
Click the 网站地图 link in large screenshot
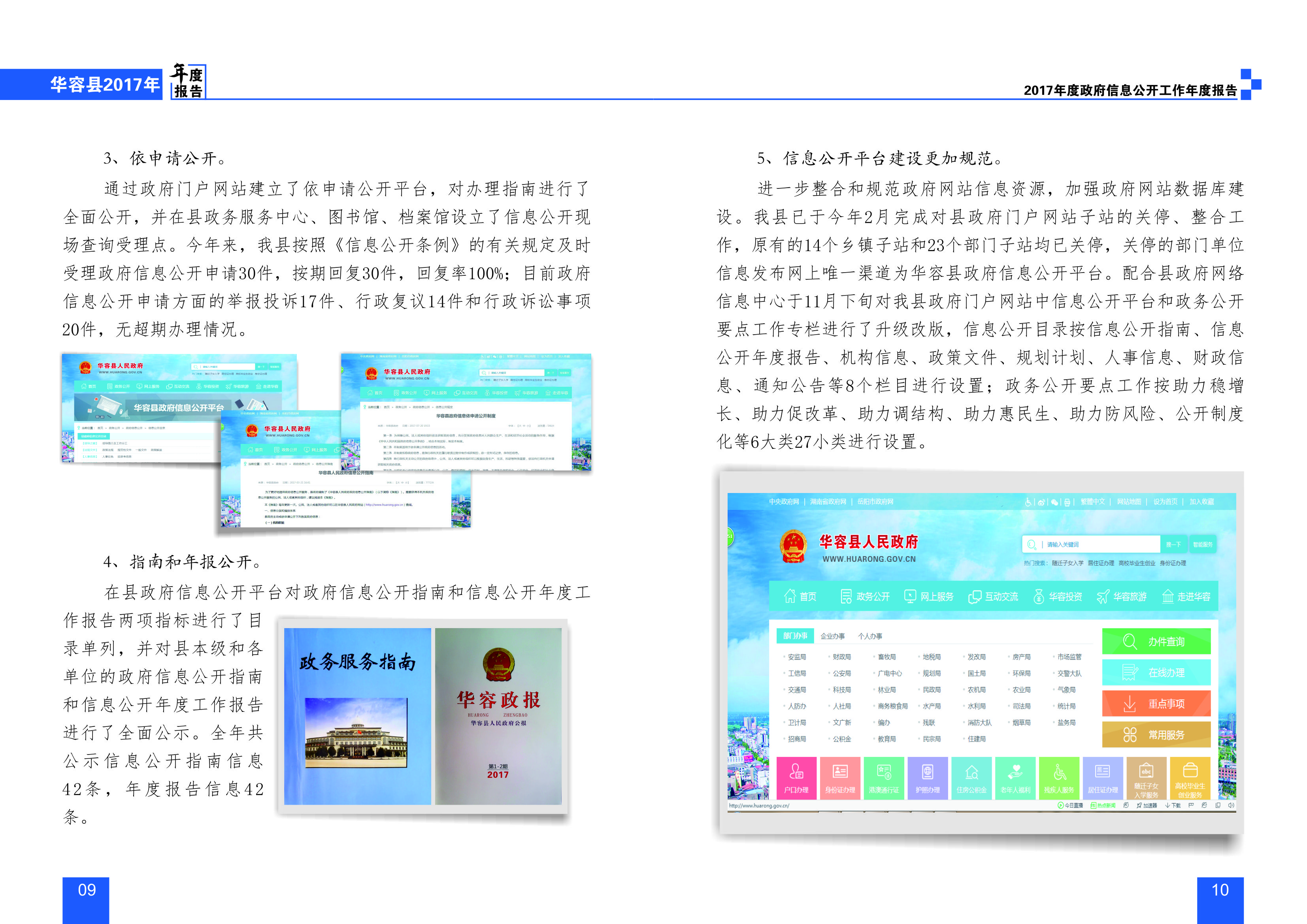coord(1129,502)
